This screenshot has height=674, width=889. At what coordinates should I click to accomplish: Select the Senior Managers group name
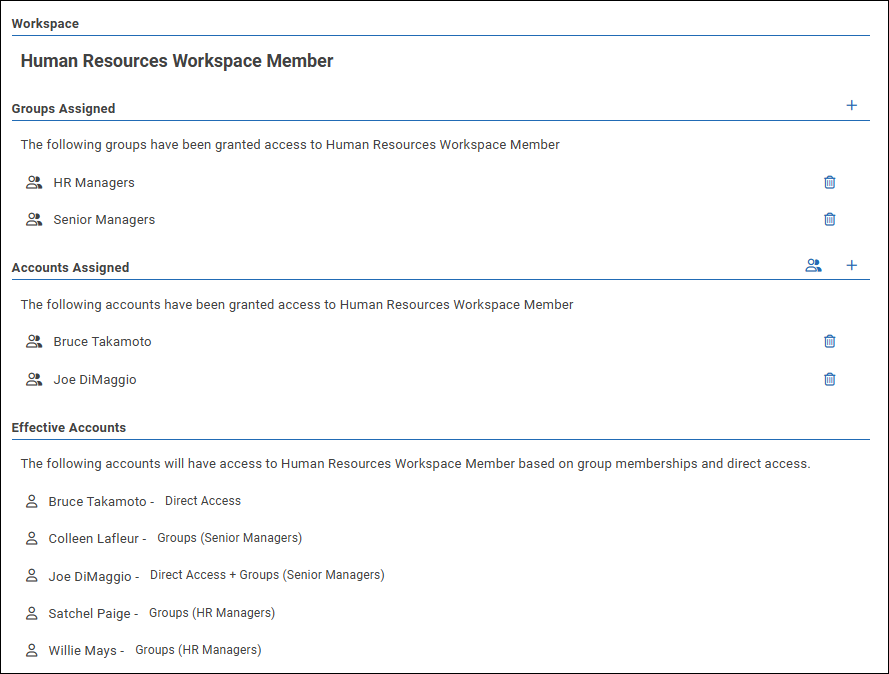(x=104, y=220)
